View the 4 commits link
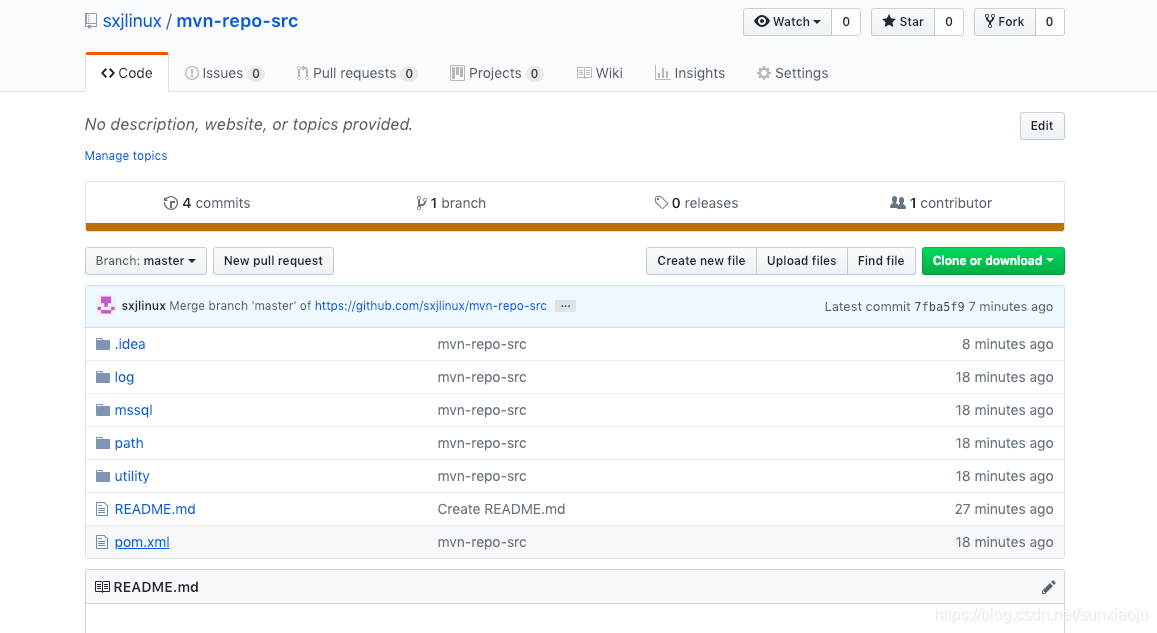This screenshot has width=1157, height=633. pos(207,203)
